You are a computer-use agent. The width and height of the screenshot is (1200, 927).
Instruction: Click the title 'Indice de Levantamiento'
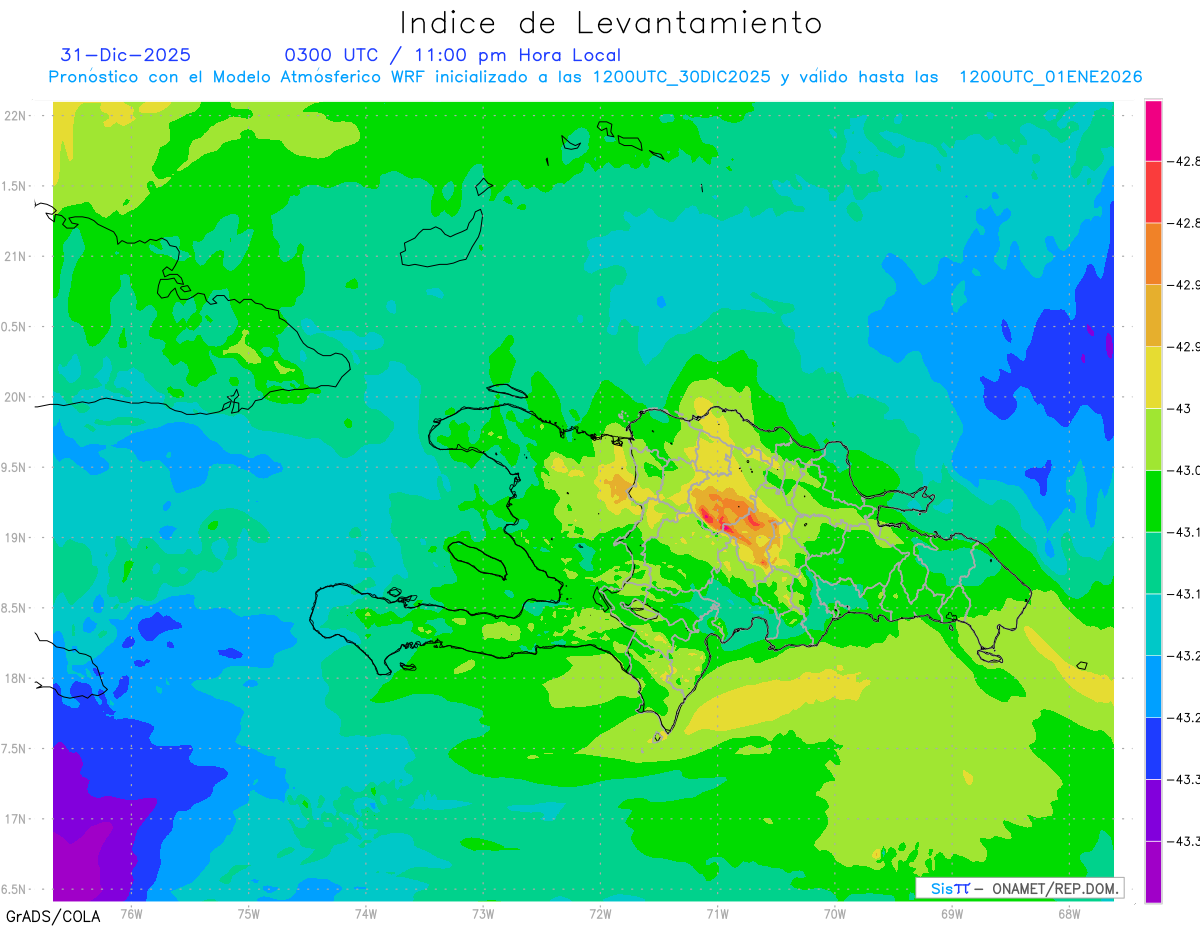(x=611, y=23)
